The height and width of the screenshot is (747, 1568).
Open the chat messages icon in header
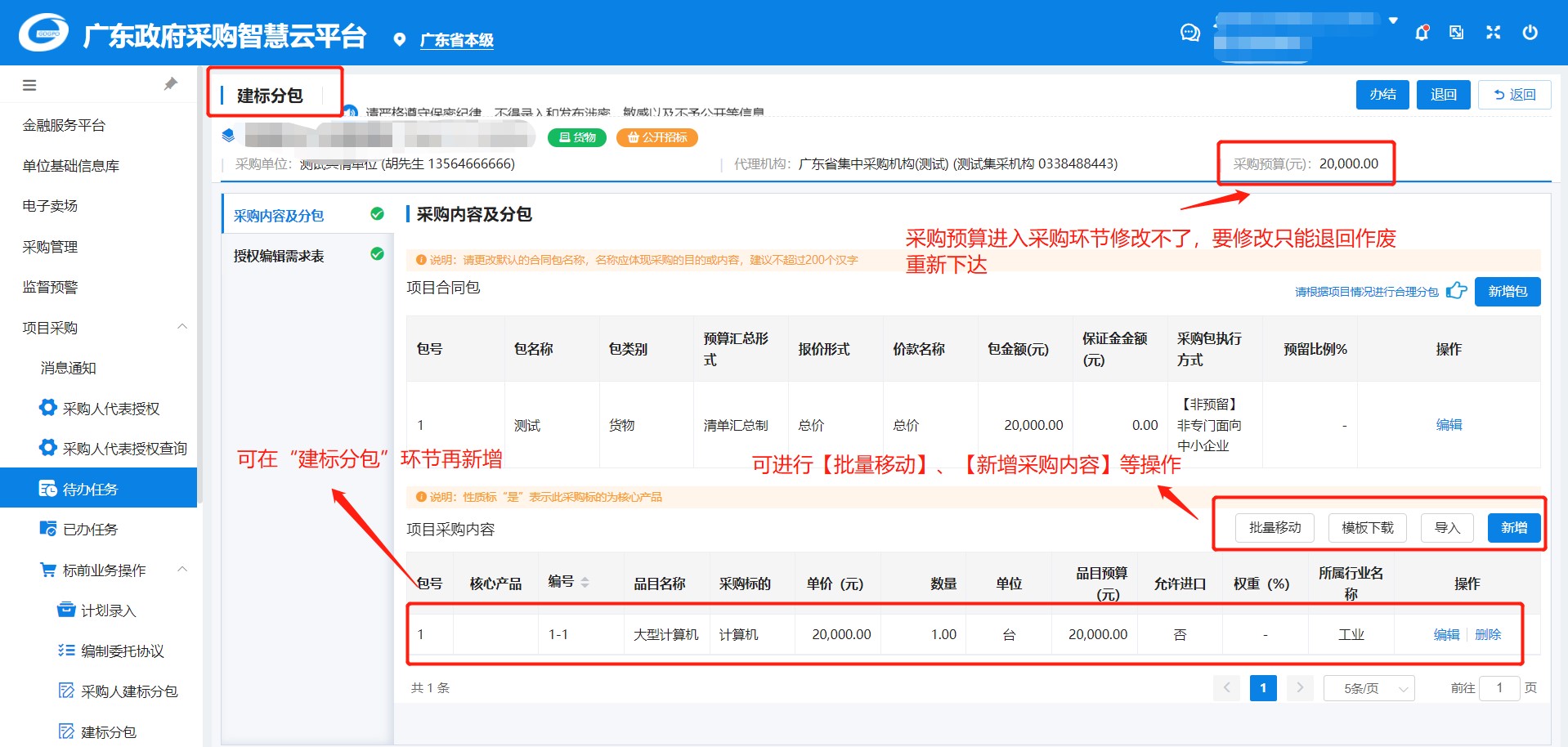[x=1189, y=33]
